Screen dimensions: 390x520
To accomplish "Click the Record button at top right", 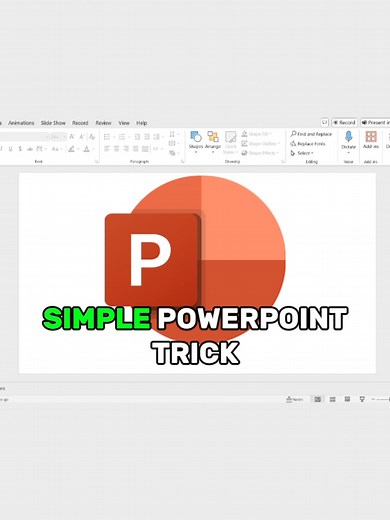I will coord(344,123).
